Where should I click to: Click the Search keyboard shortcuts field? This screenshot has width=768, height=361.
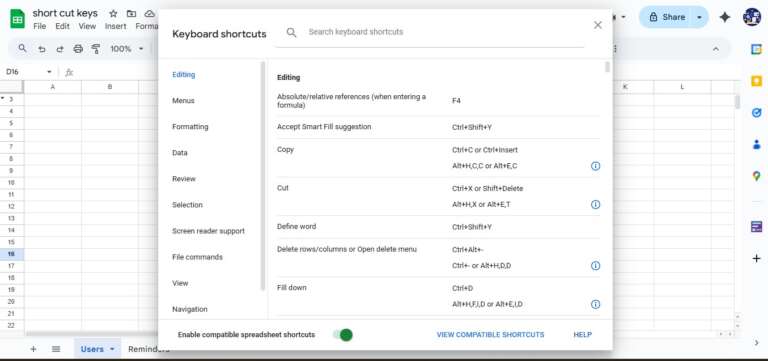(429, 32)
